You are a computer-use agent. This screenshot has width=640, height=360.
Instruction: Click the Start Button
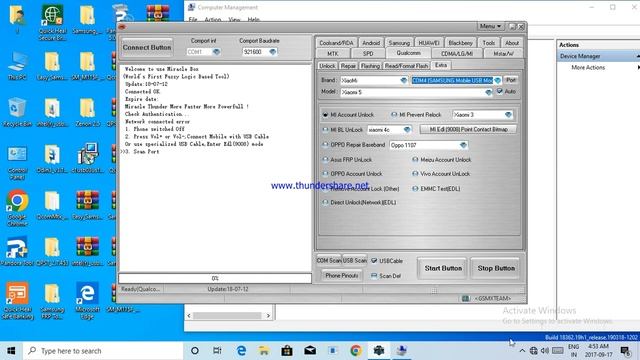coord(443,268)
